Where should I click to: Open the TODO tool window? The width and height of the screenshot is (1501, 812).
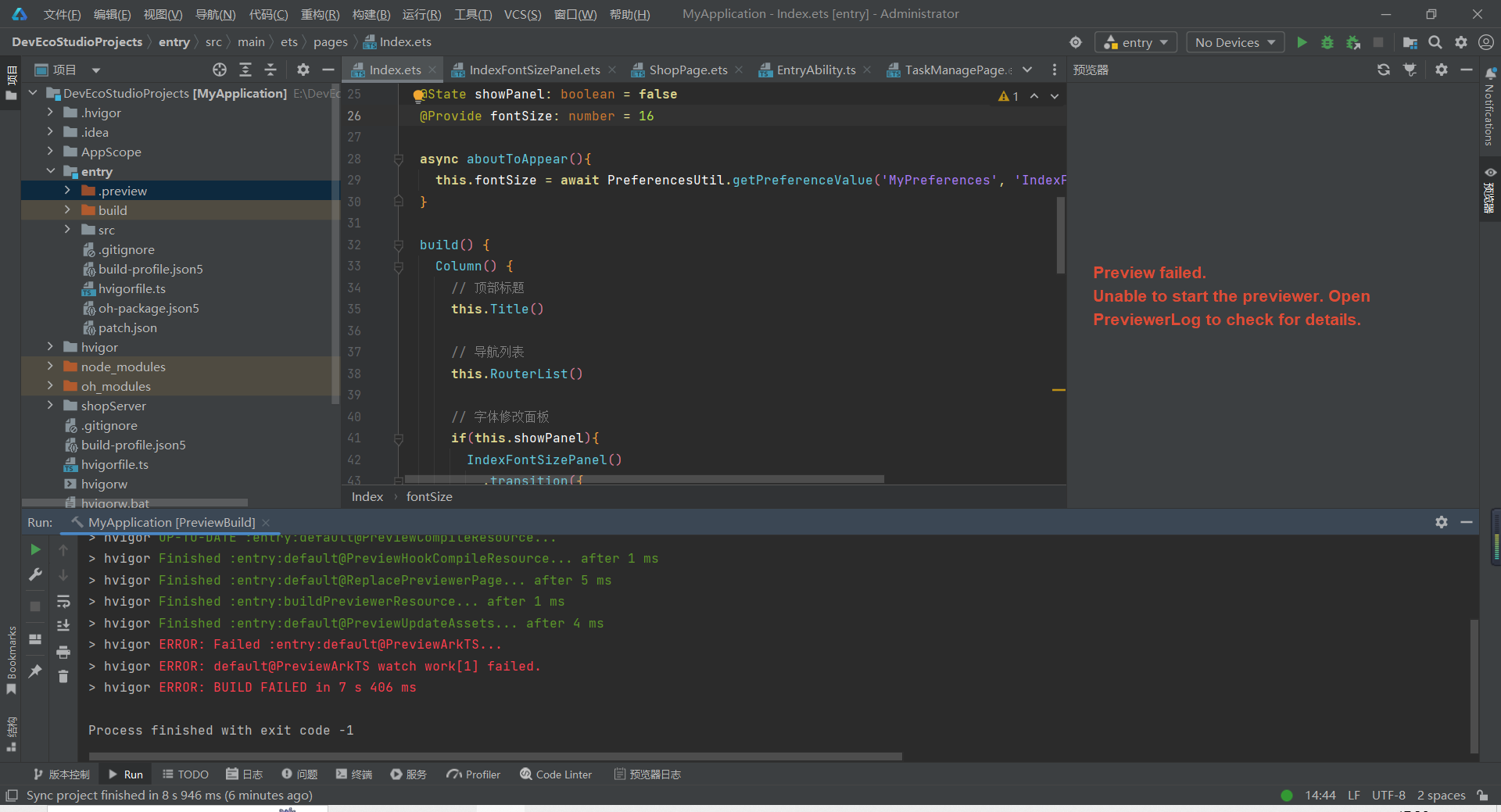[185, 774]
